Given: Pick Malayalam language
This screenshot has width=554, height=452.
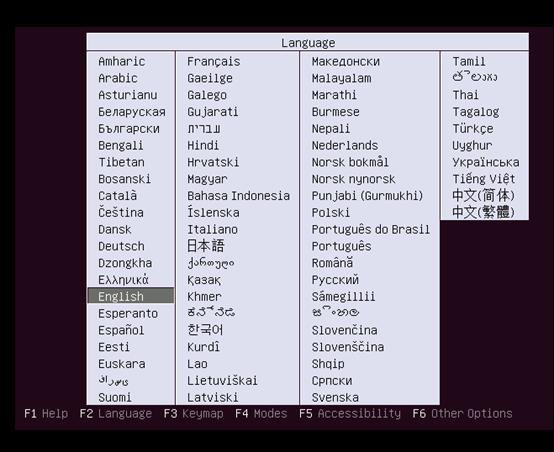Looking at the screenshot, I should [x=341, y=78].
